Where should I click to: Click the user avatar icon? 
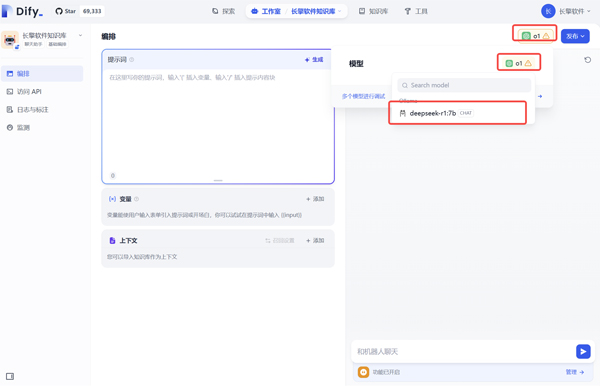[x=548, y=11]
